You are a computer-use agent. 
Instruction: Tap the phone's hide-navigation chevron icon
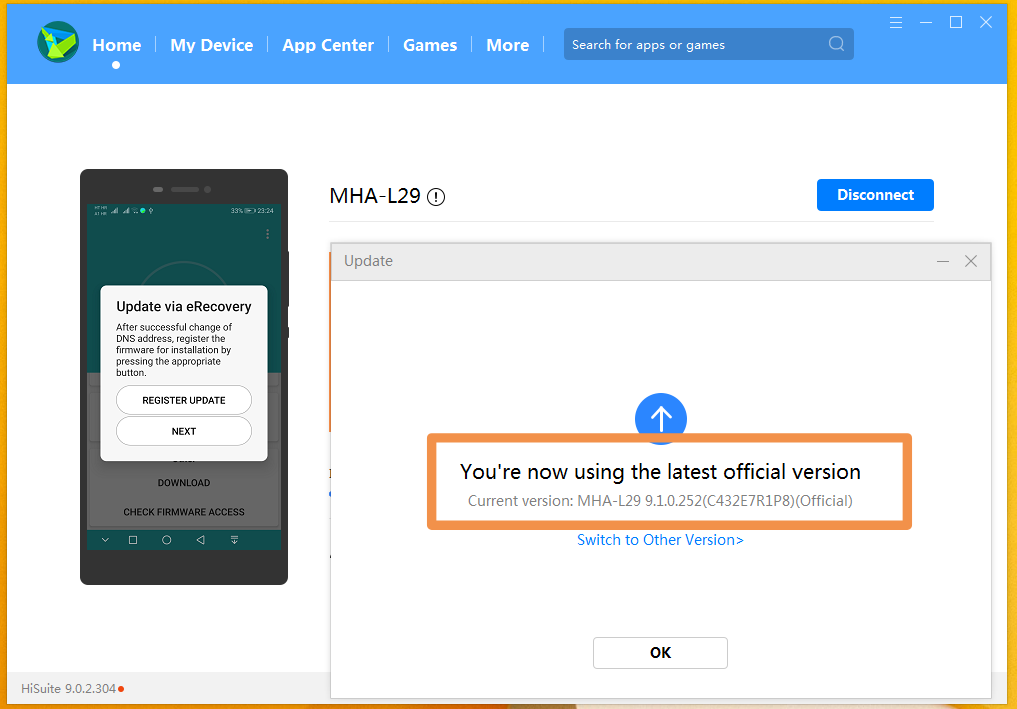(x=105, y=540)
